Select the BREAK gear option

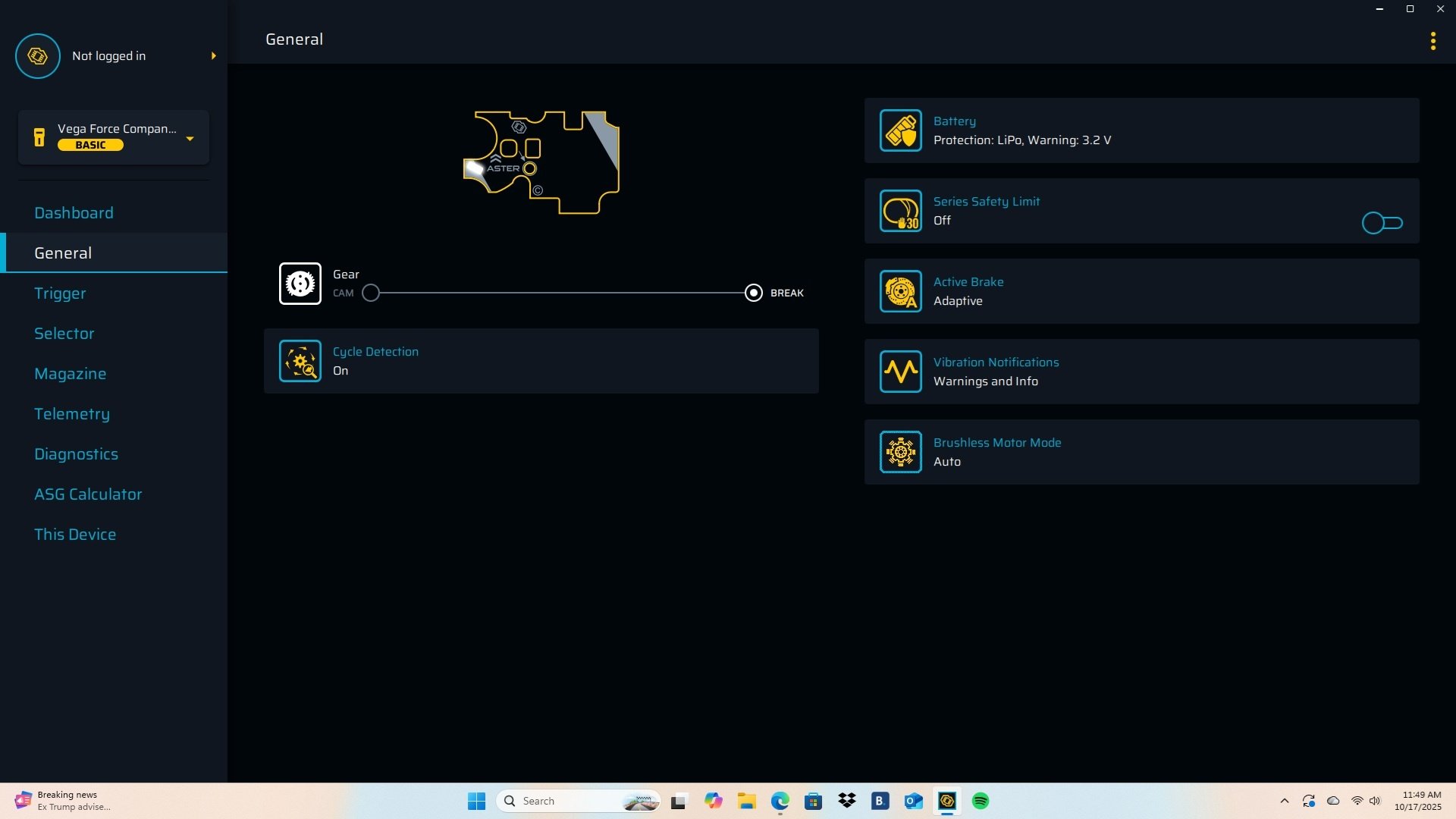[x=753, y=293]
